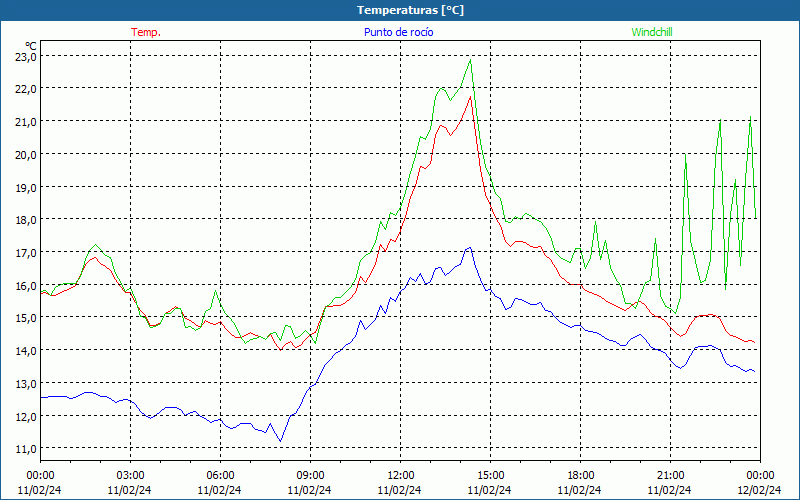800x500 pixels.
Task: Click the 20,0 y-axis value
Action: 26,154
